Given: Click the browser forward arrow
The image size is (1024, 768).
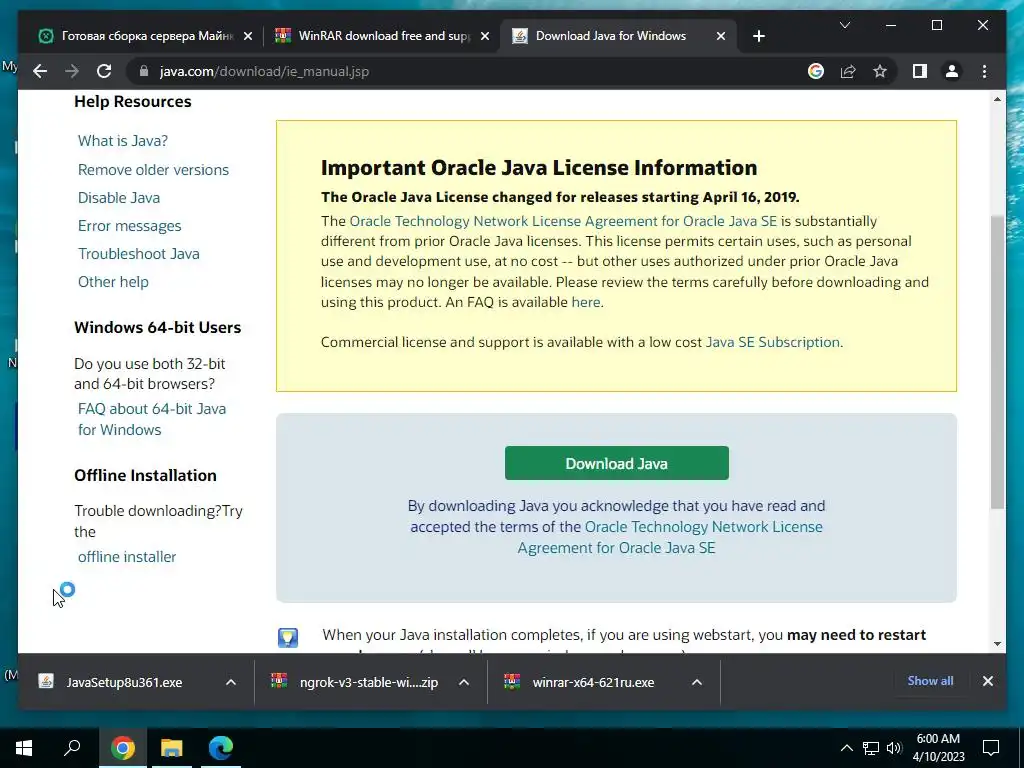Looking at the screenshot, I should [x=72, y=71].
